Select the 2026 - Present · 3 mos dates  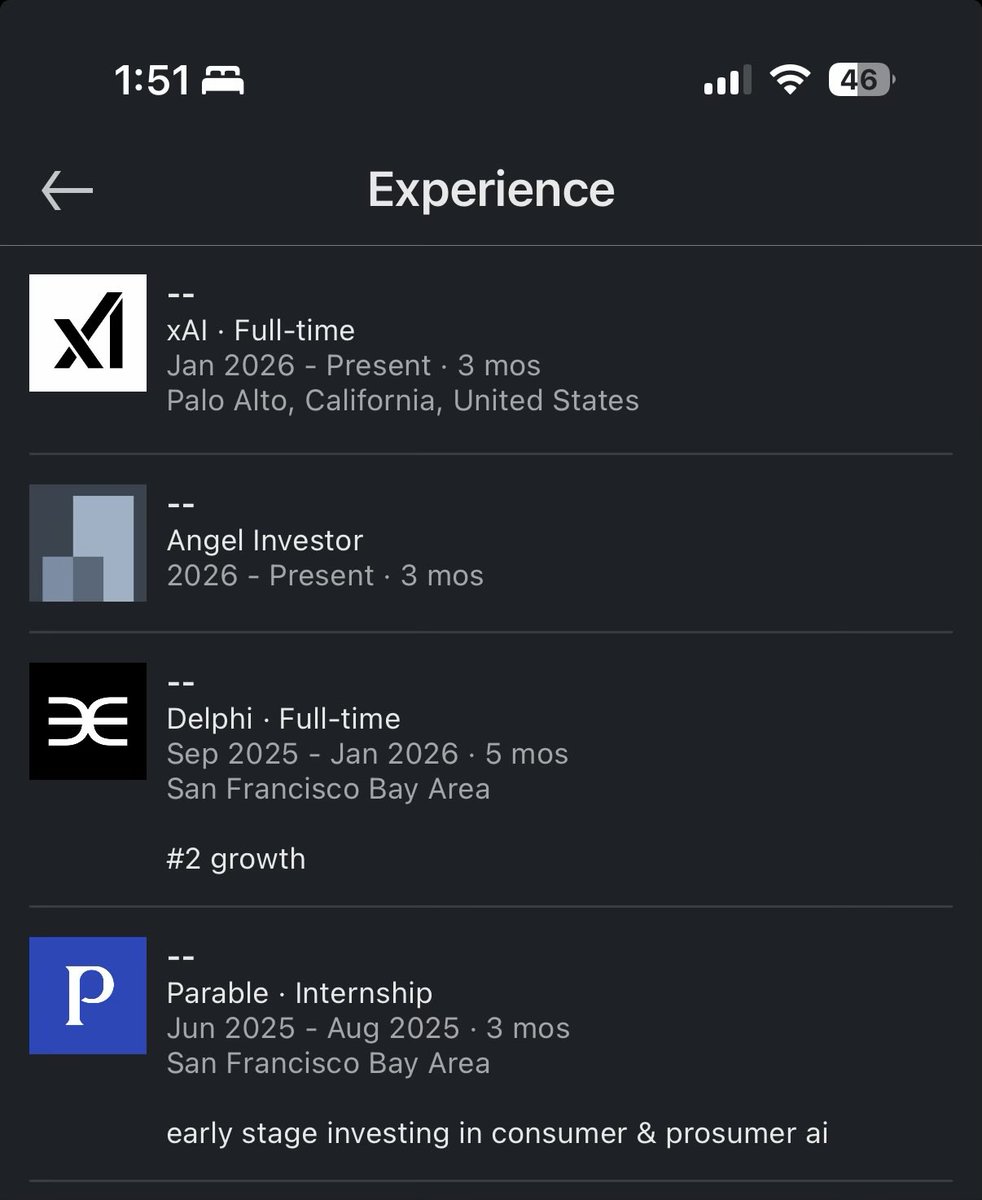(325, 575)
